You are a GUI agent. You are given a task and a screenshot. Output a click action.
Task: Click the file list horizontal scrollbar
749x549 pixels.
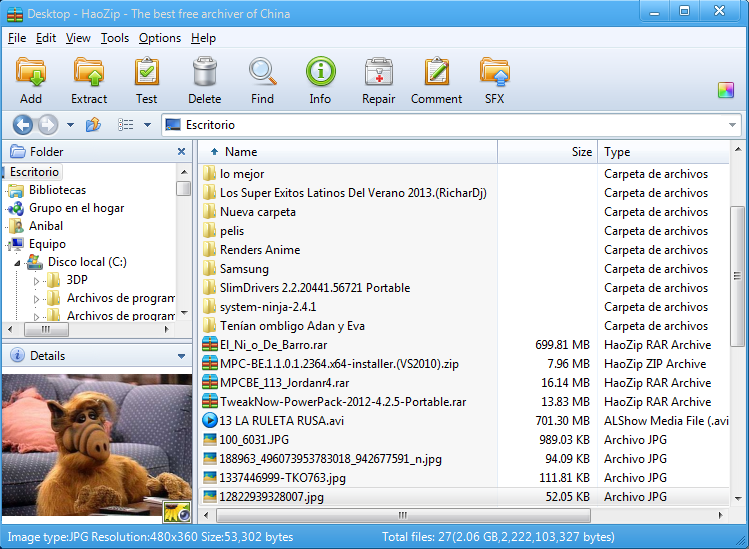point(403,515)
